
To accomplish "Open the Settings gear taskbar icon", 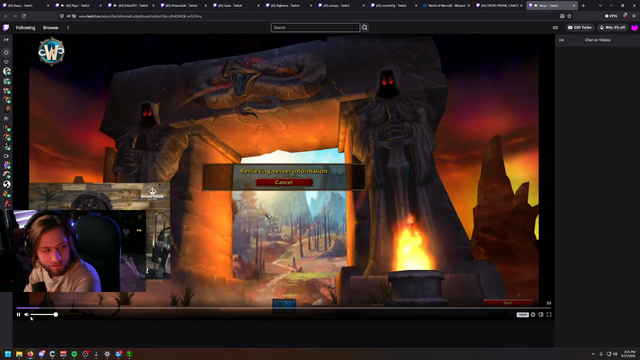I will [x=107, y=354].
